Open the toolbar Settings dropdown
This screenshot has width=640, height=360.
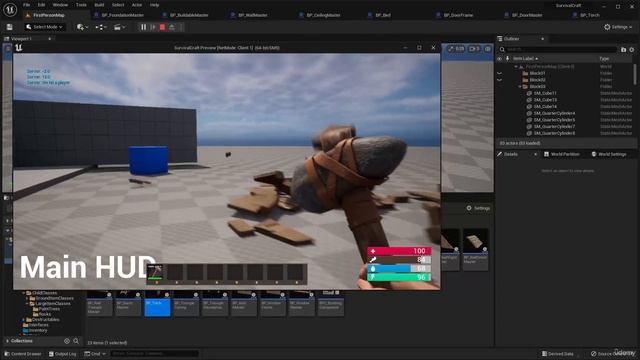[618, 27]
